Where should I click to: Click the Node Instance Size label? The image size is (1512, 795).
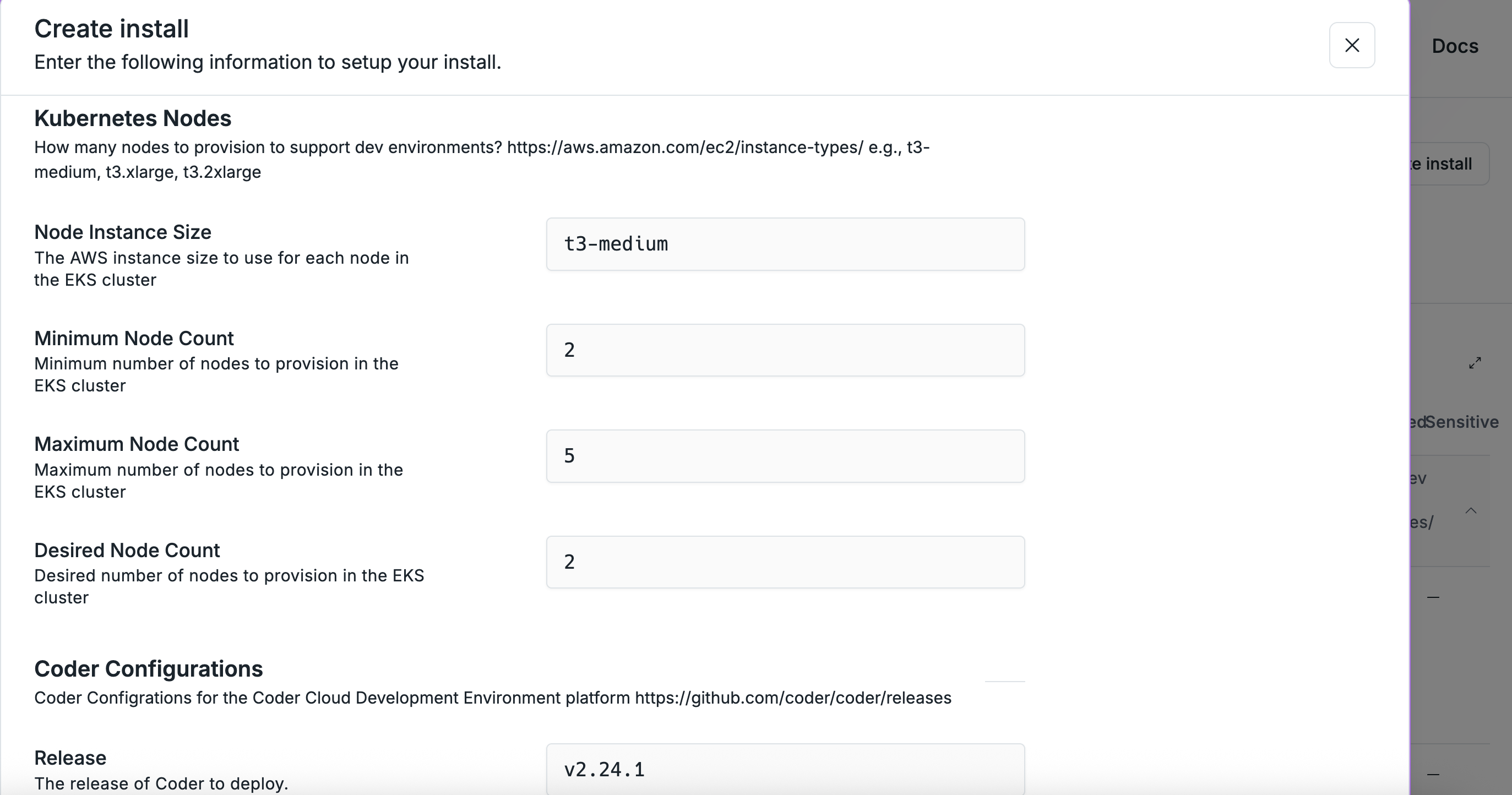(123, 232)
